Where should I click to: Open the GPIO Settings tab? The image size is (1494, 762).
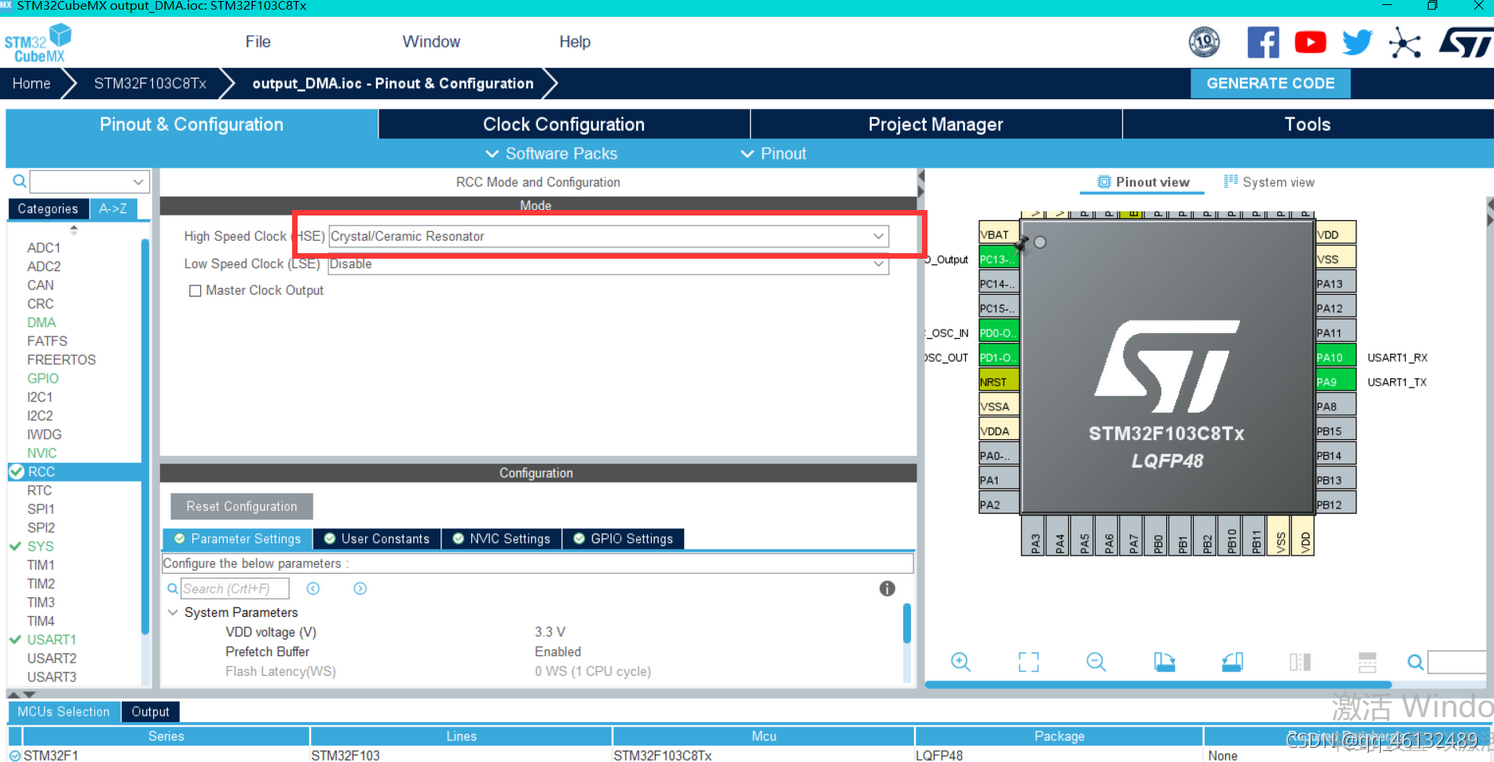[x=623, y=539]
